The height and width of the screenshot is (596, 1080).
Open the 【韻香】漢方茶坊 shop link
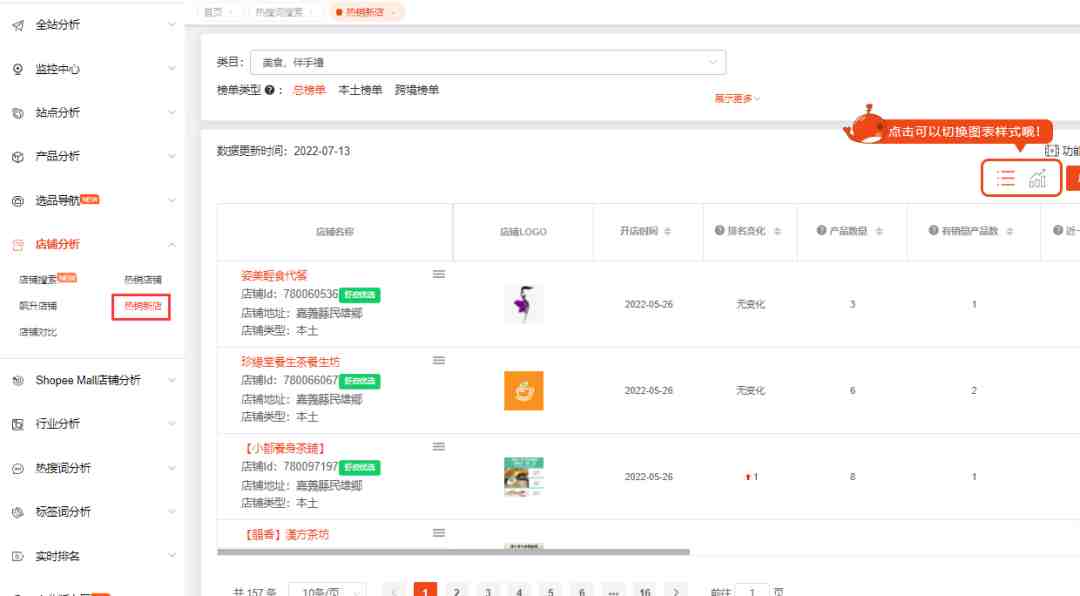(x=284, y=535)
